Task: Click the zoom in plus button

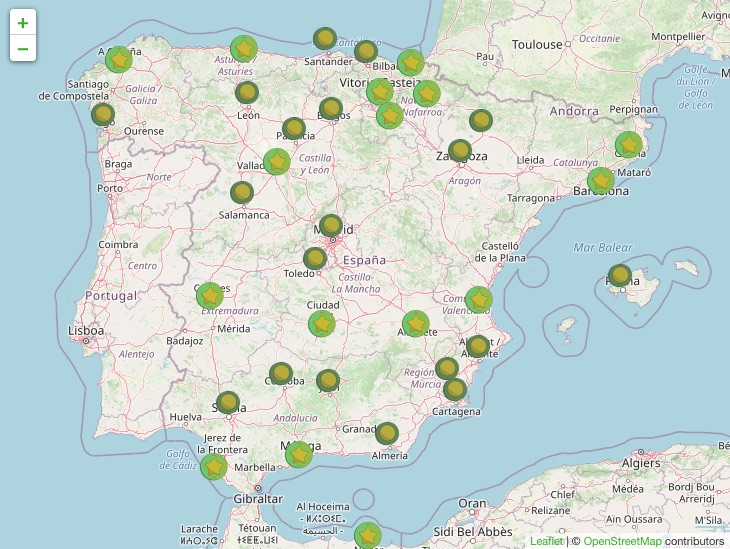Action: click(x=23, y=23)
